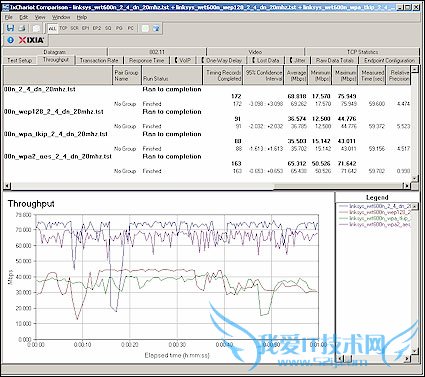Click the Minimum (Mbps) column header
425x377 pixels.
point(320,76)
